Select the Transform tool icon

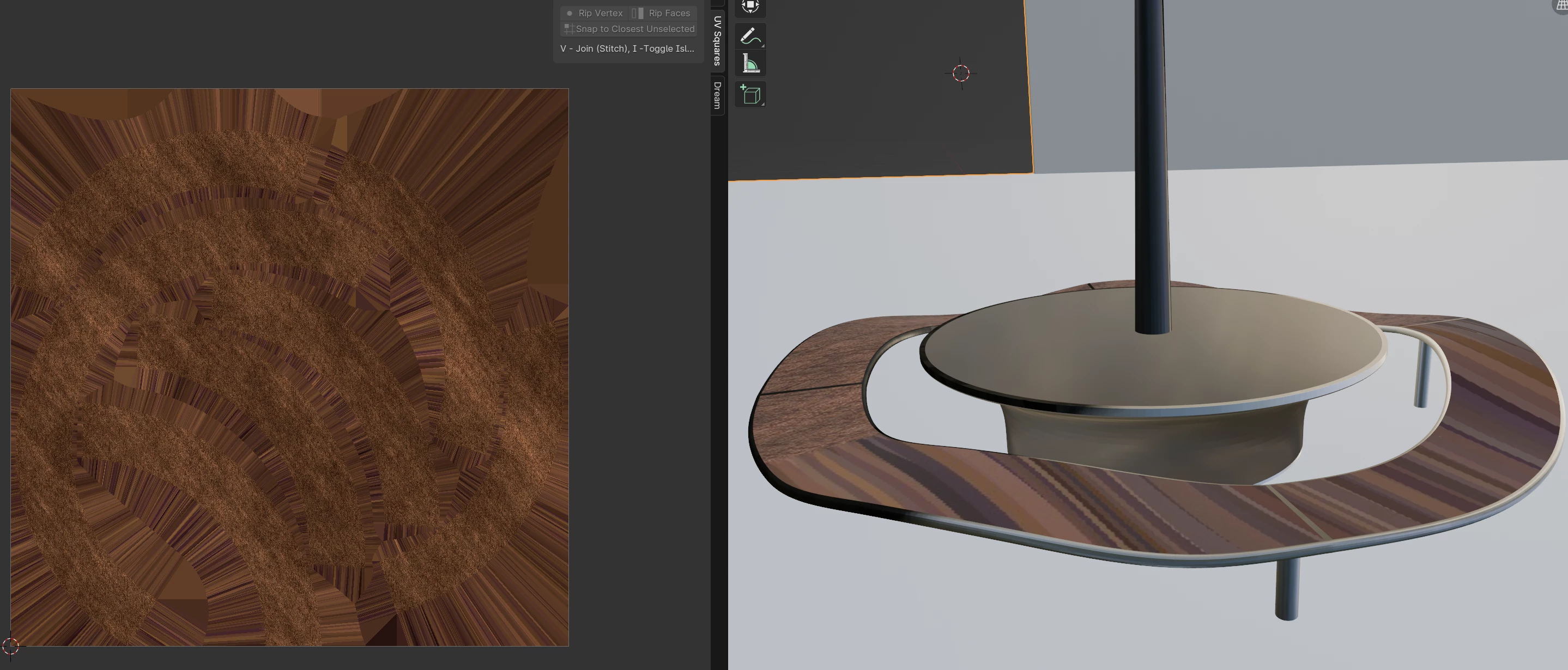(750, 6)
